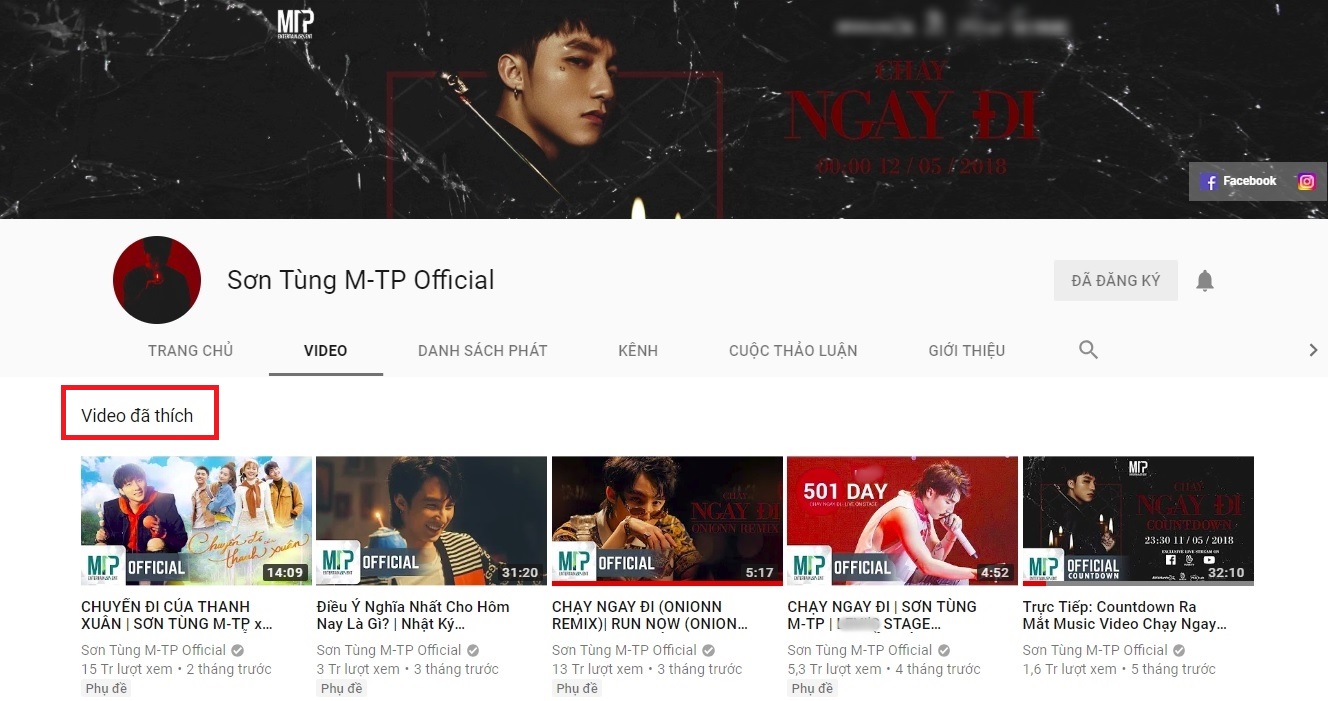Viewport: 1328px width, 701px height.
Task: Click the Facebook link on the banner
Action: (x=1239, y=181)
